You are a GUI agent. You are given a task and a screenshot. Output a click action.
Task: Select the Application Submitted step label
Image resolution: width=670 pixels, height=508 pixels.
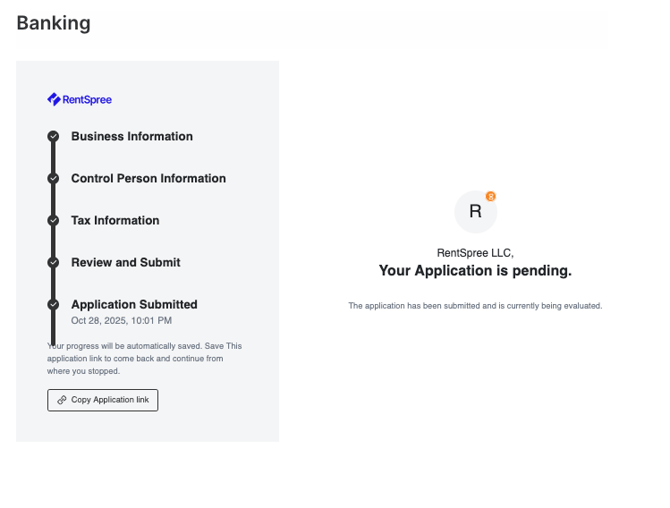(134, 305)
